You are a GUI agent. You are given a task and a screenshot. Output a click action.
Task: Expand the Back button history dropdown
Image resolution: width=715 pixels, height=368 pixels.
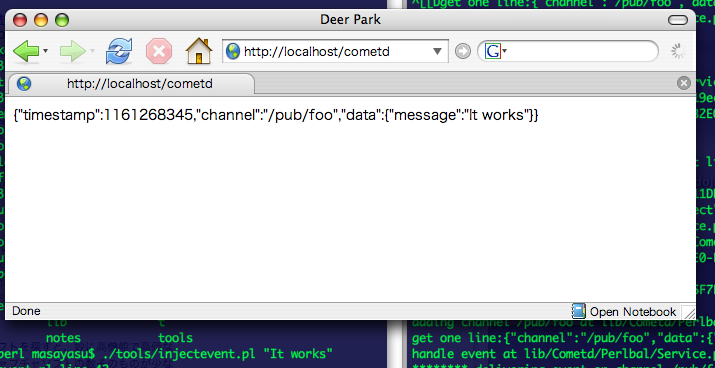(46, 51)
